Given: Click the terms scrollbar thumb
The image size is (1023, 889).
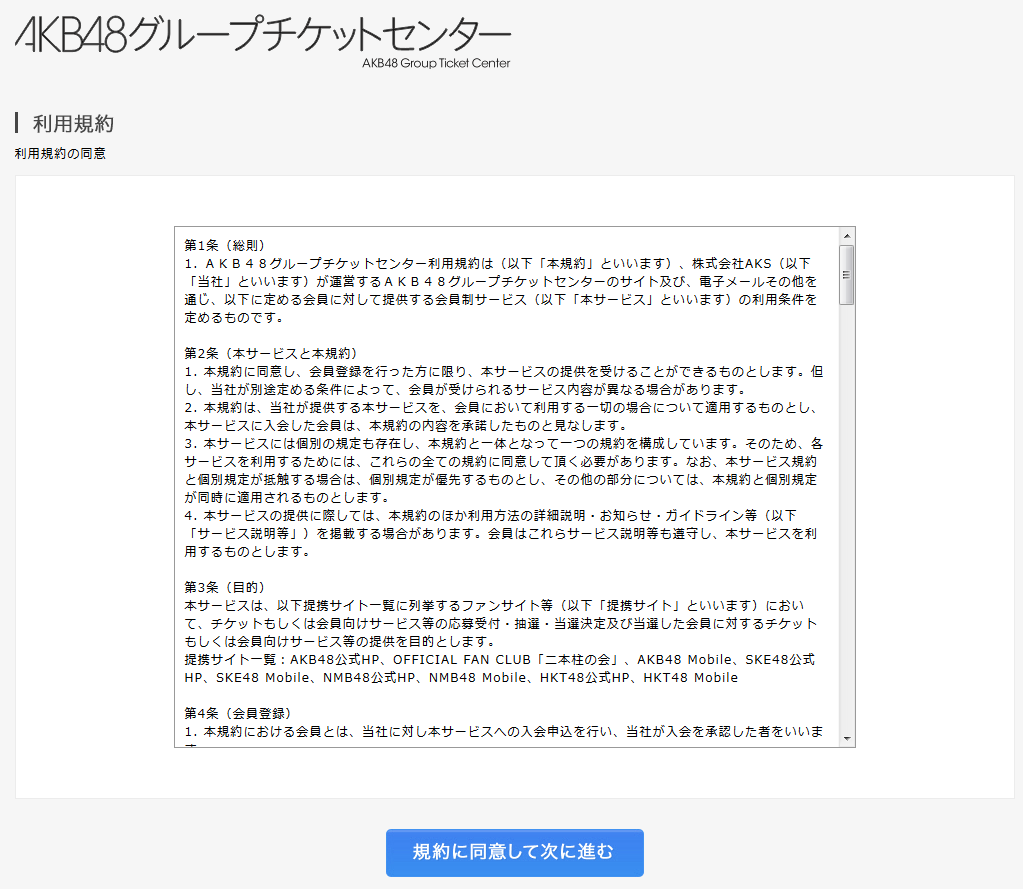Looking at the screenshot, I should pos(847,275).
